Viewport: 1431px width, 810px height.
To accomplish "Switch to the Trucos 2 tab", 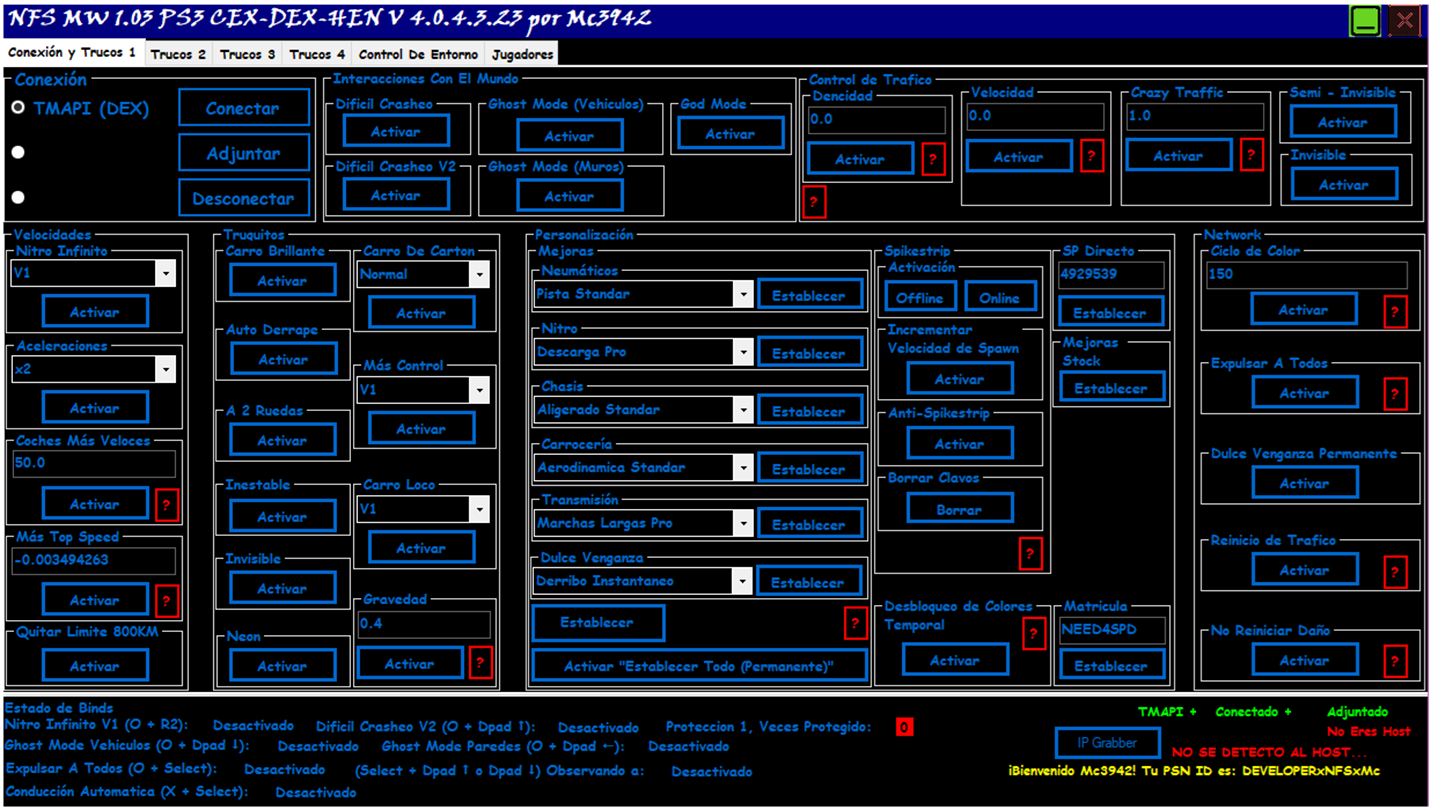I will (178, 54).
